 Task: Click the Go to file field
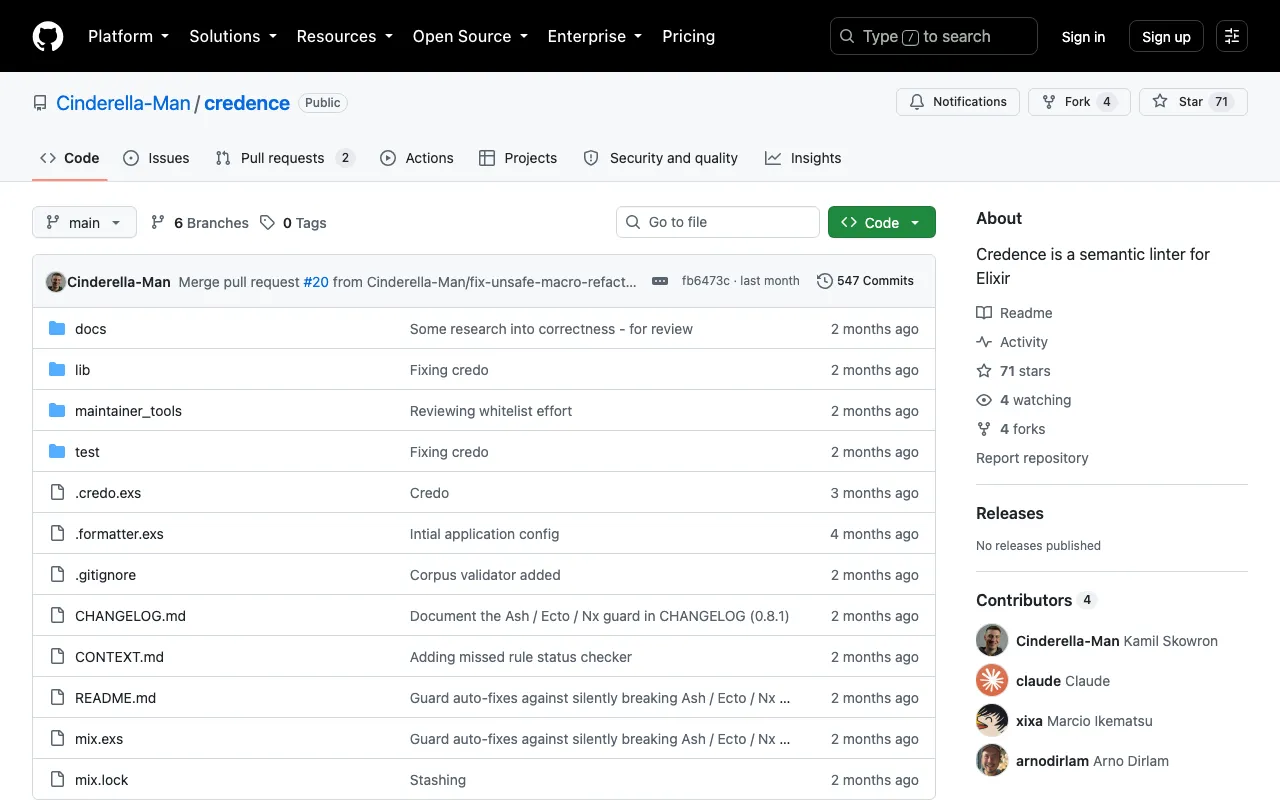718,222
